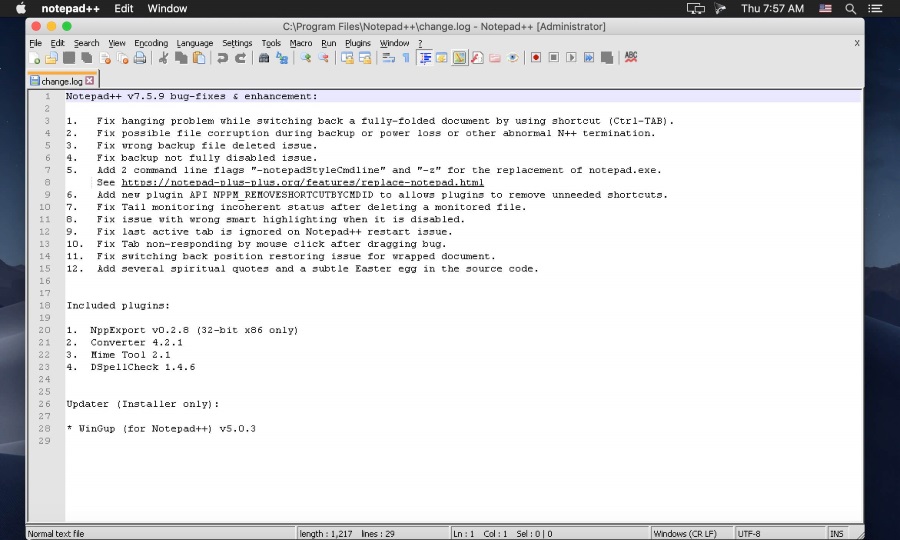900x540 pixels.
Task: Paste using the clipboard toolbar icon
Action: (199, 58)
